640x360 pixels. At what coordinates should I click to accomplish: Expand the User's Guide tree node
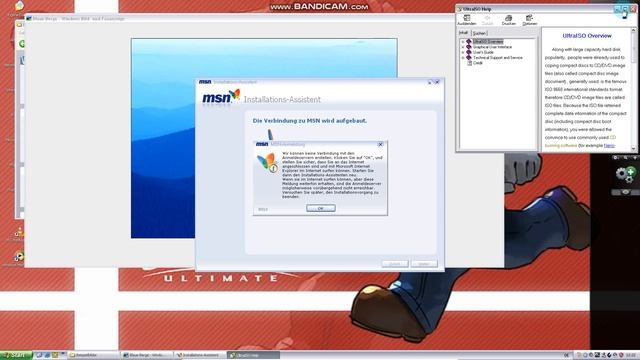click(x=463, y=52)
